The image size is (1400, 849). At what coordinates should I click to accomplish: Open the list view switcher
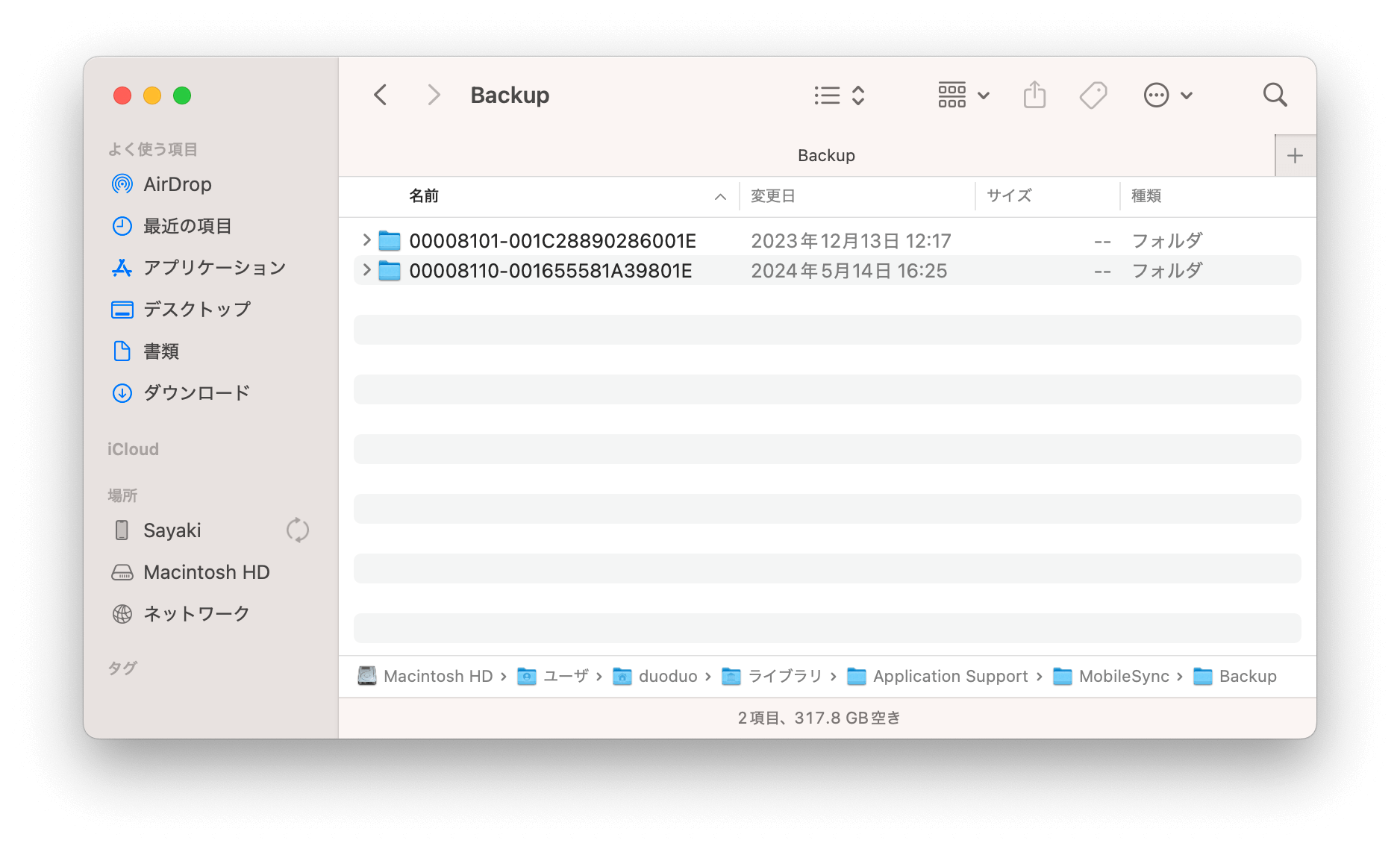point(840,95)
